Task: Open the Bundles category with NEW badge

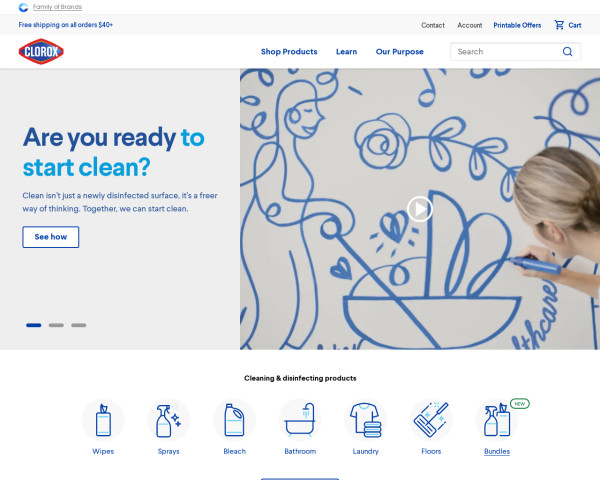Action: (497, 420)
